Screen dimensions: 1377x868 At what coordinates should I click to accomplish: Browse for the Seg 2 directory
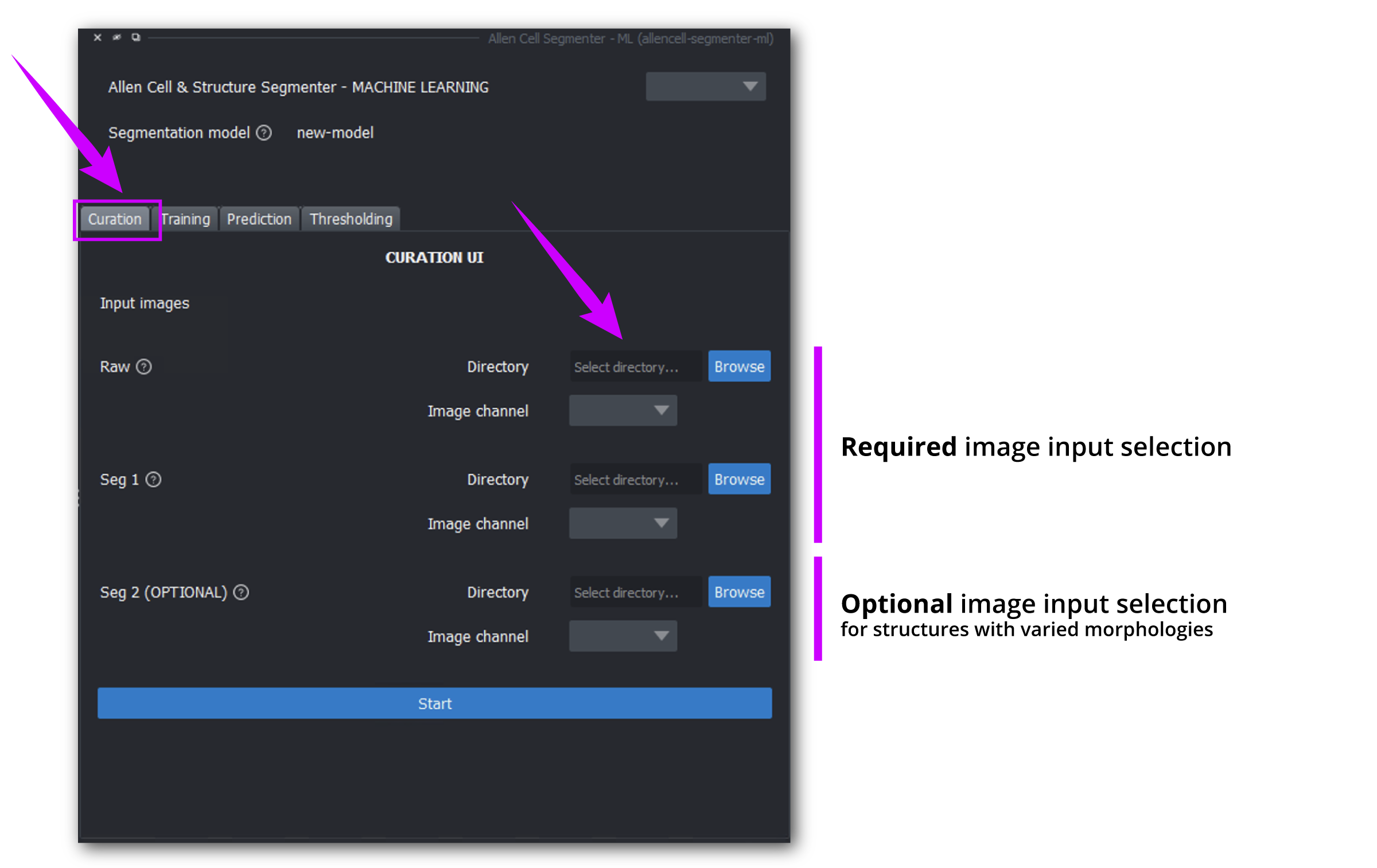pyautogui.click(x=740, y=591)
